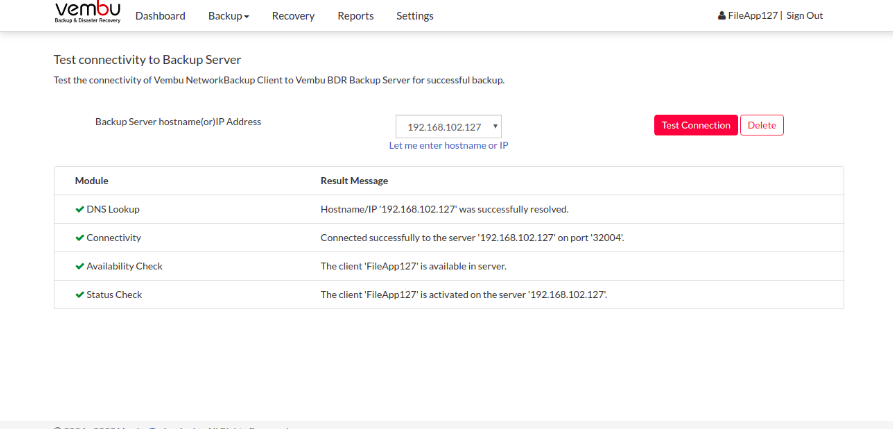Go to the Recovery page

coord(293,16)
